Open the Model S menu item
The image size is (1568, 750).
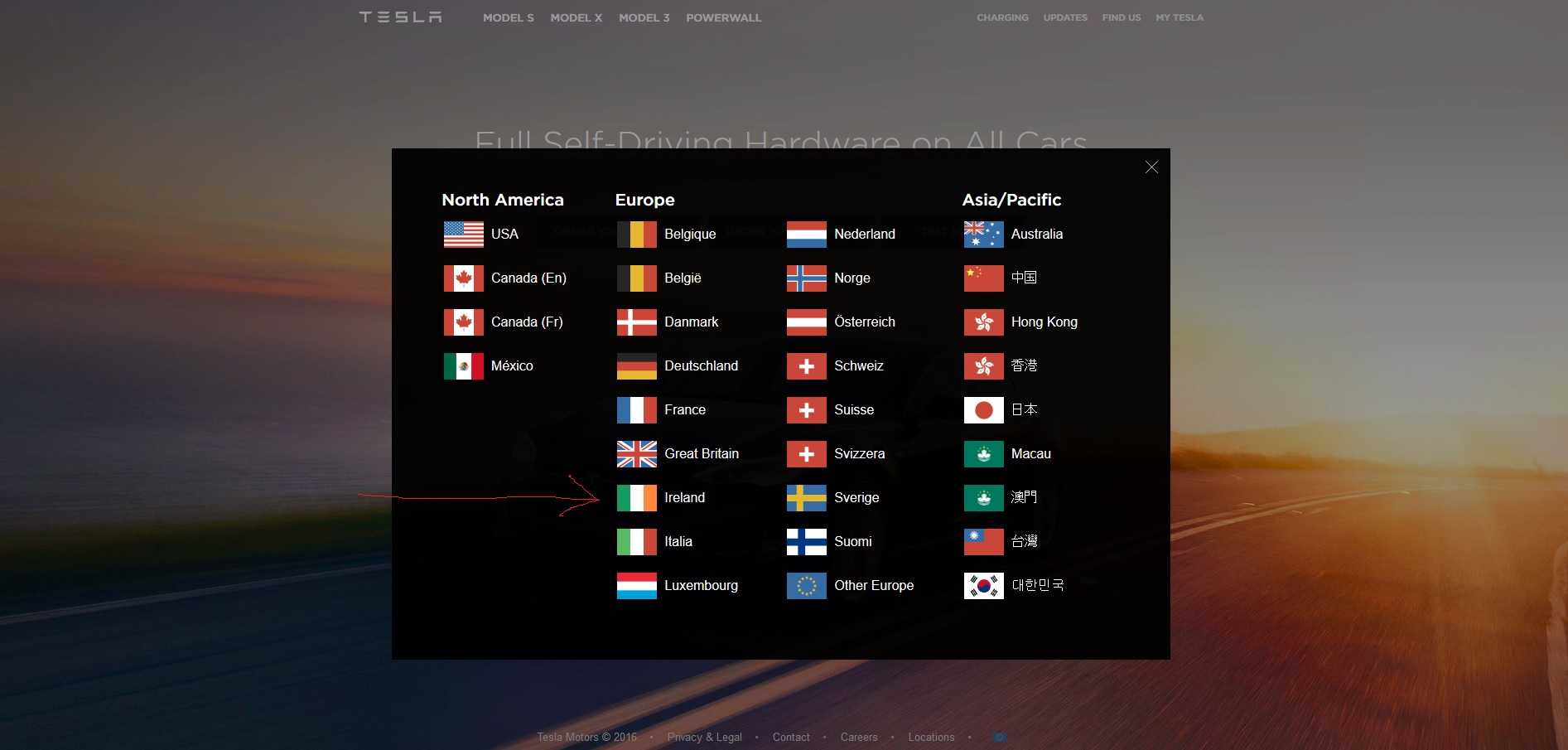508,17
